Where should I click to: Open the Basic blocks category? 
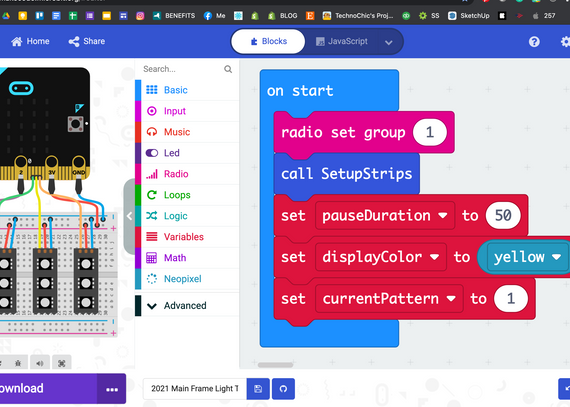tap(187, 90)
